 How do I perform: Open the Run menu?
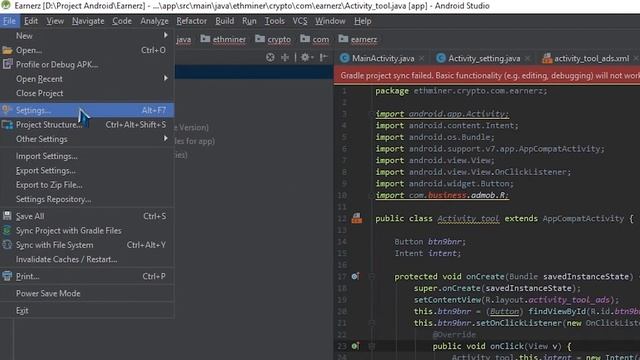click(249, 21)
